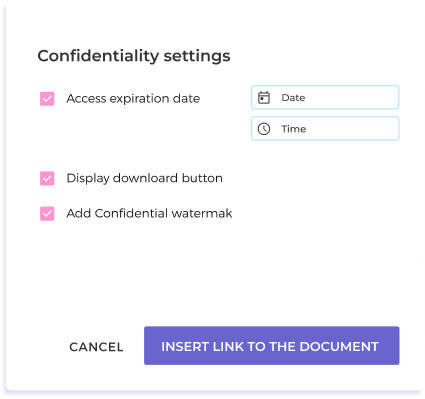Disable the Add Confidential watermark checkbox
The width and height of the screenshot is (425, 399).
pos(47,214)
